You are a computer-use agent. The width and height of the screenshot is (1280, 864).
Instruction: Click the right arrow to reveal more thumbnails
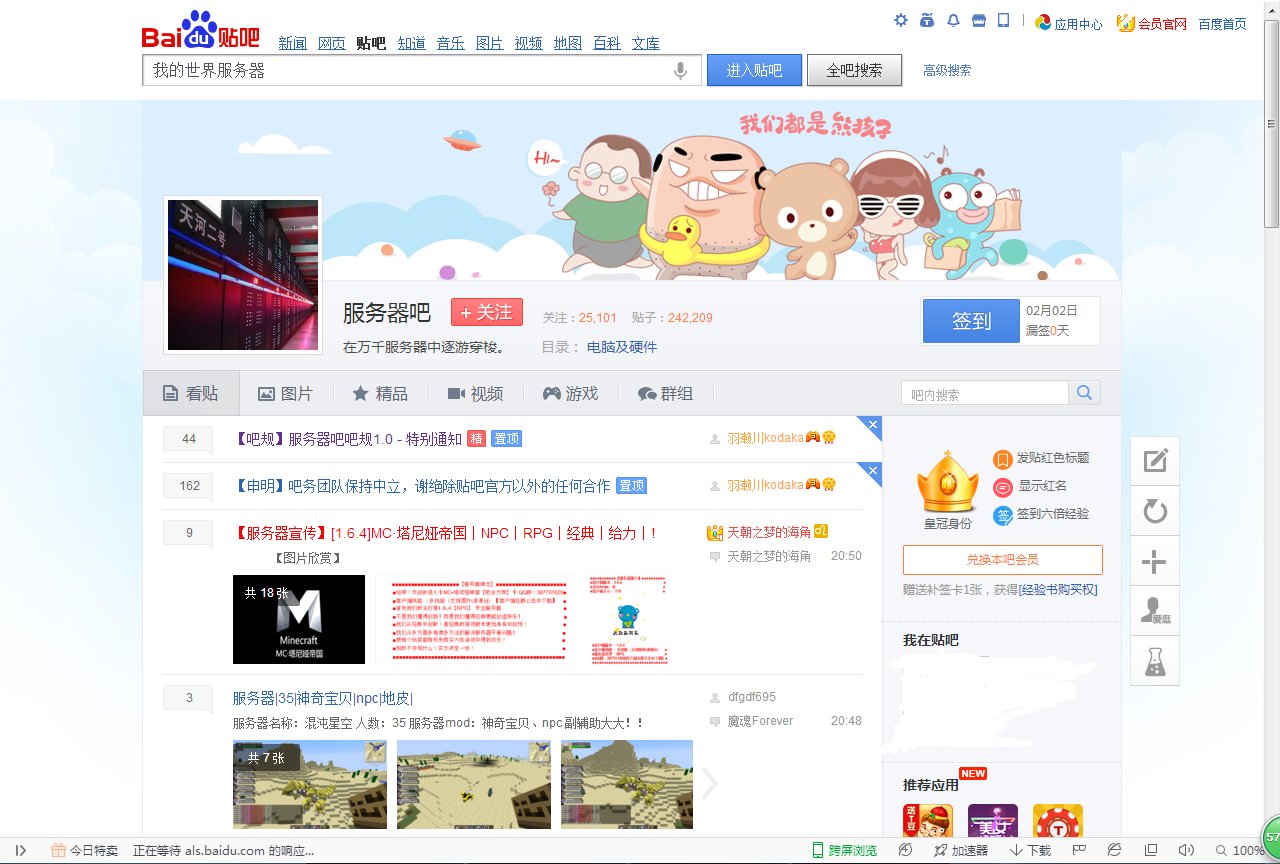tap(710, 784)
